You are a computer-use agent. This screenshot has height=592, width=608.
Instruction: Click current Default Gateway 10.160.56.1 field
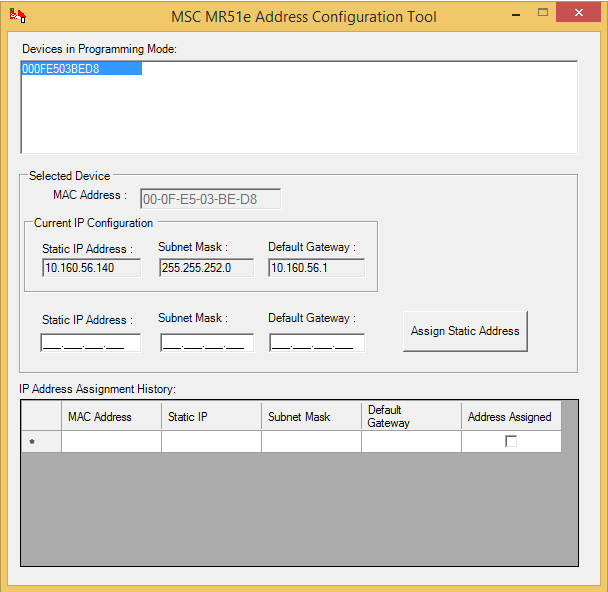pos(316,268)
